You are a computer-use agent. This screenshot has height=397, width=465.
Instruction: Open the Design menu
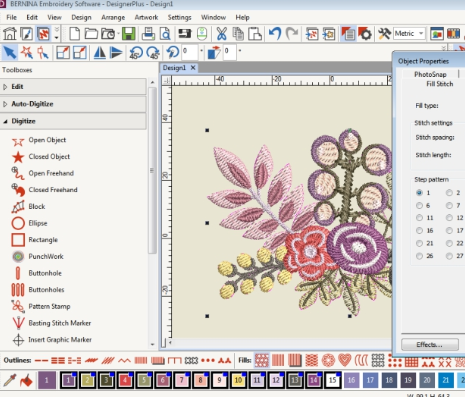(81, 17)
